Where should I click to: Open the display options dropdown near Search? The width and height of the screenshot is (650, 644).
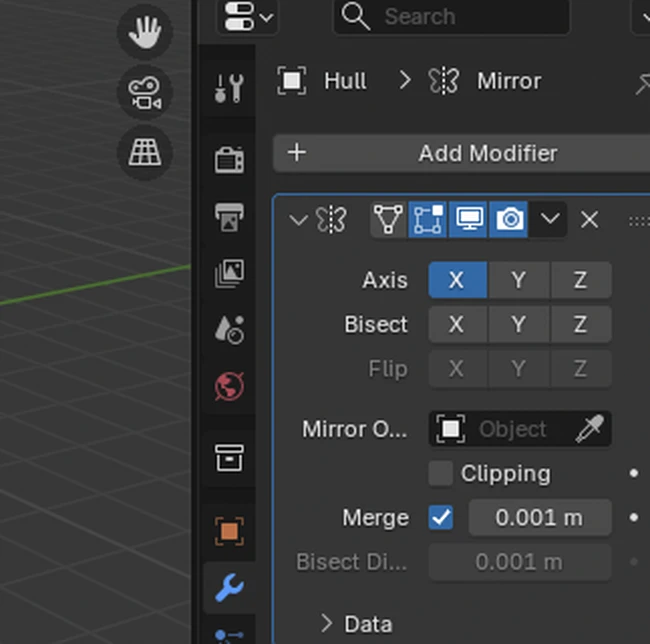tap(248, 17)
